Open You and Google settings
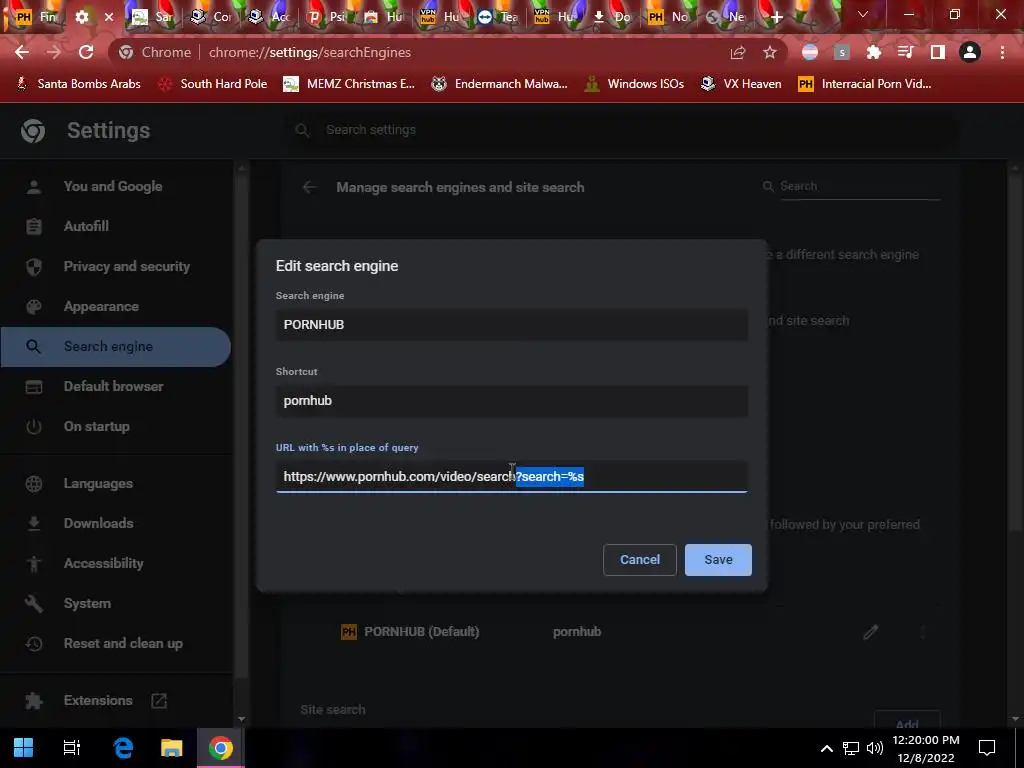Viewport: 1024px width, 768px height. 112,186
